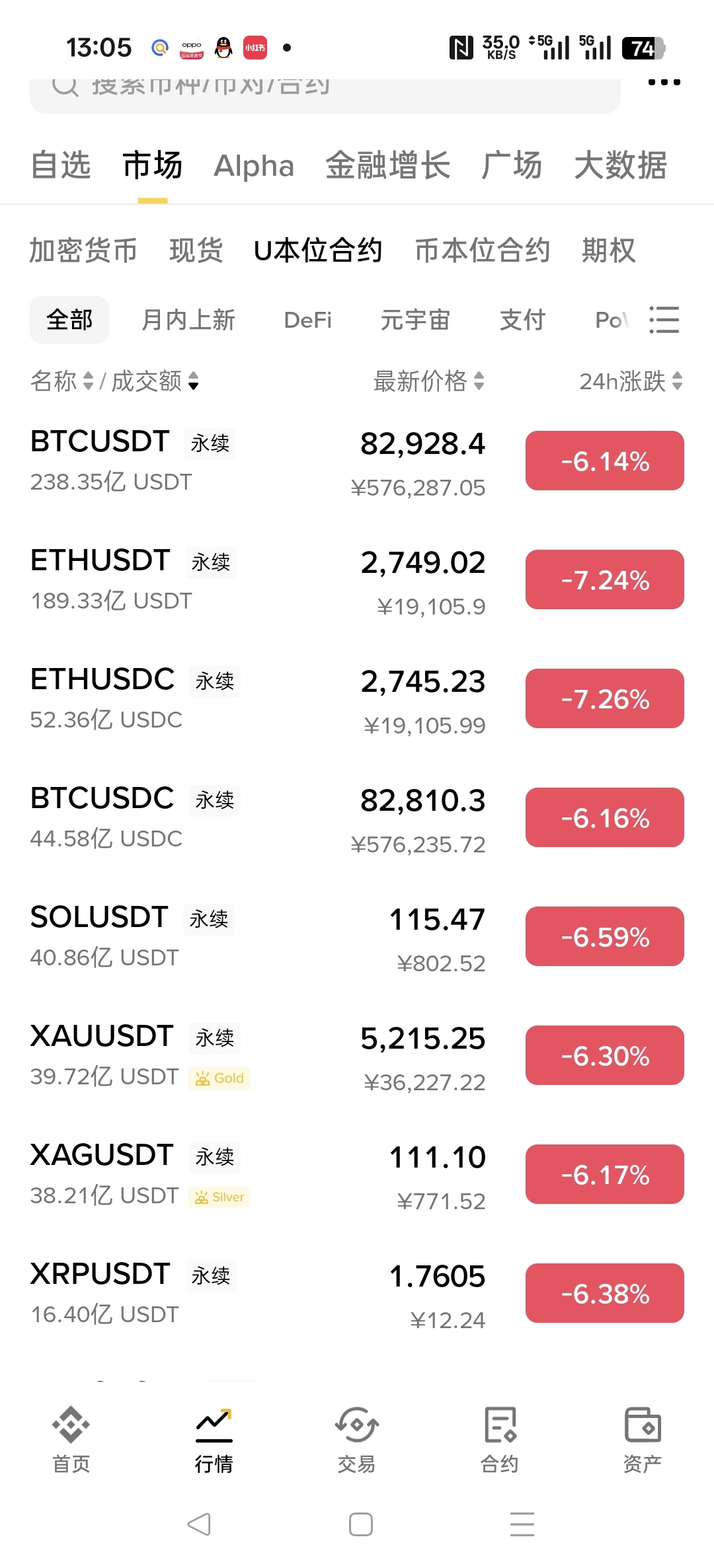Open the XAUUSDT Gold contract row

coord(258,1055)
